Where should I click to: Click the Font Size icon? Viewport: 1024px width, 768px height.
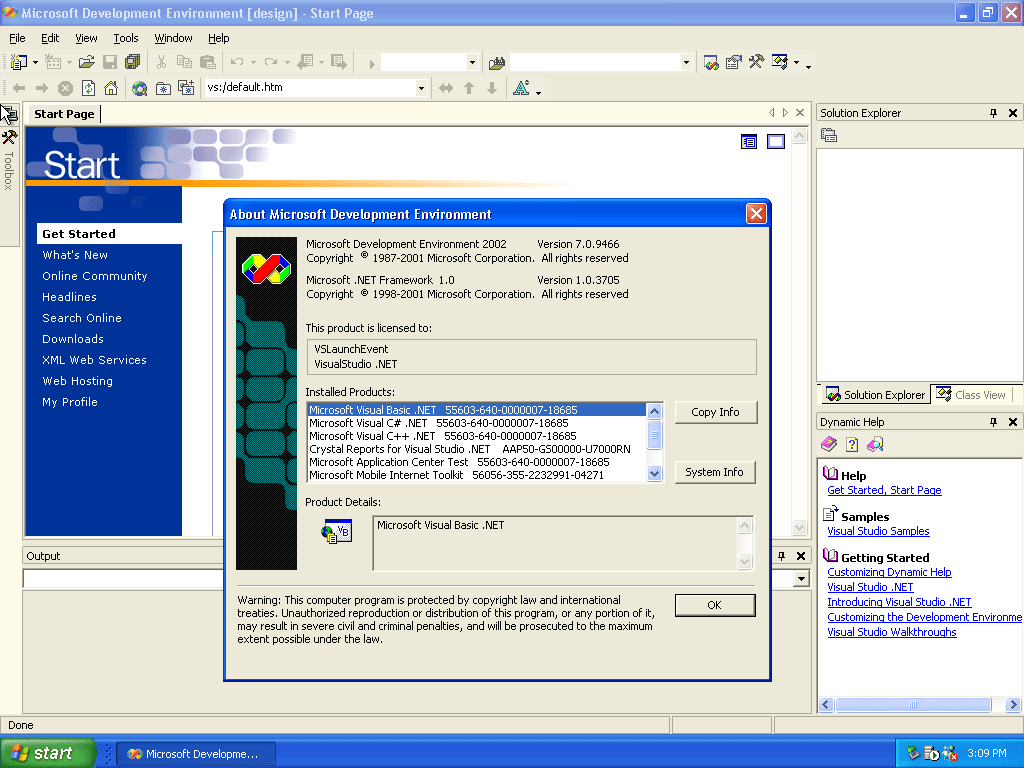point(521,88)
